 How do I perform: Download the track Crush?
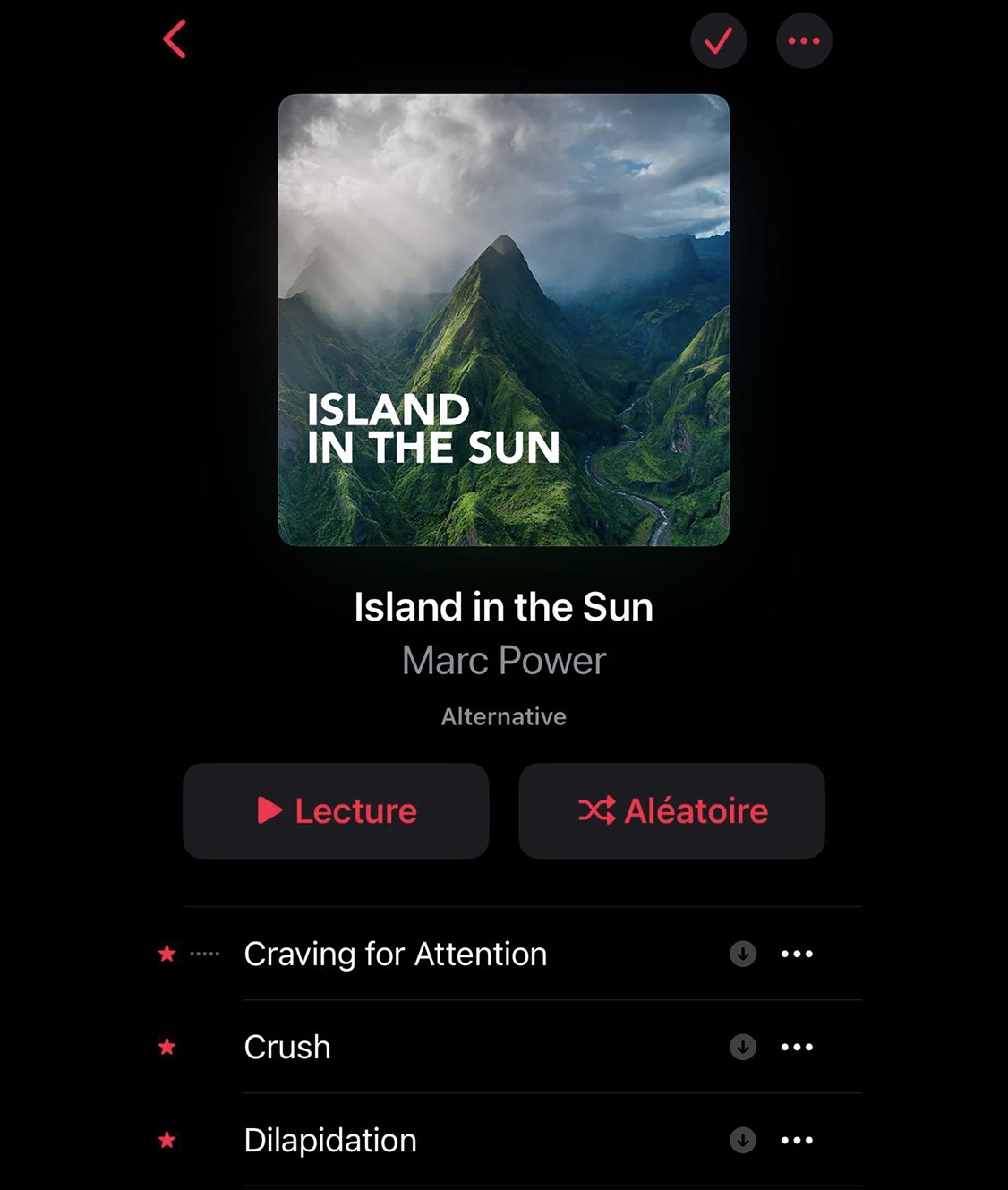coord(743,1047)
